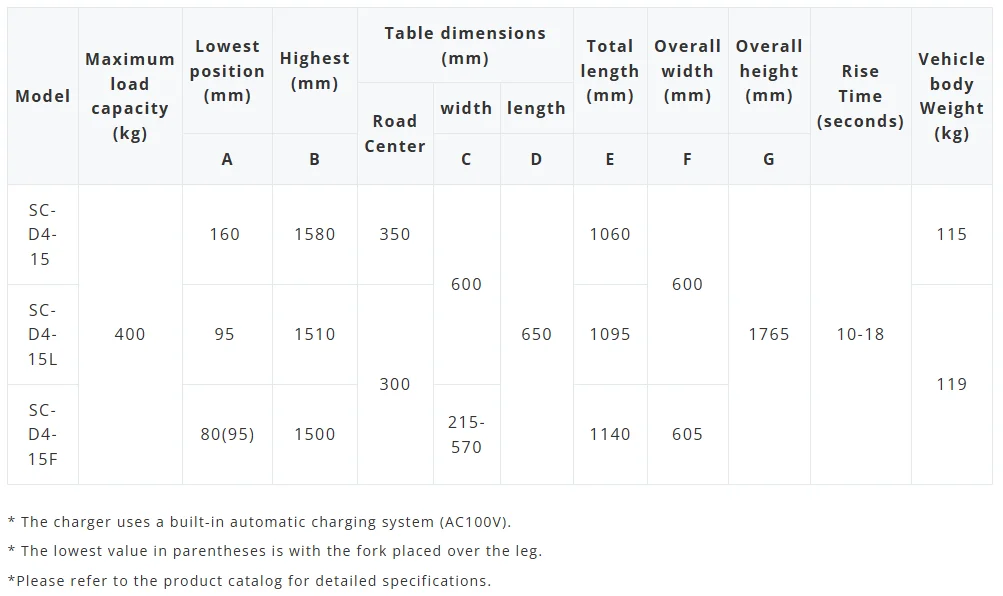Click the 605 overall width value
1003x596 pixels.
687,434
